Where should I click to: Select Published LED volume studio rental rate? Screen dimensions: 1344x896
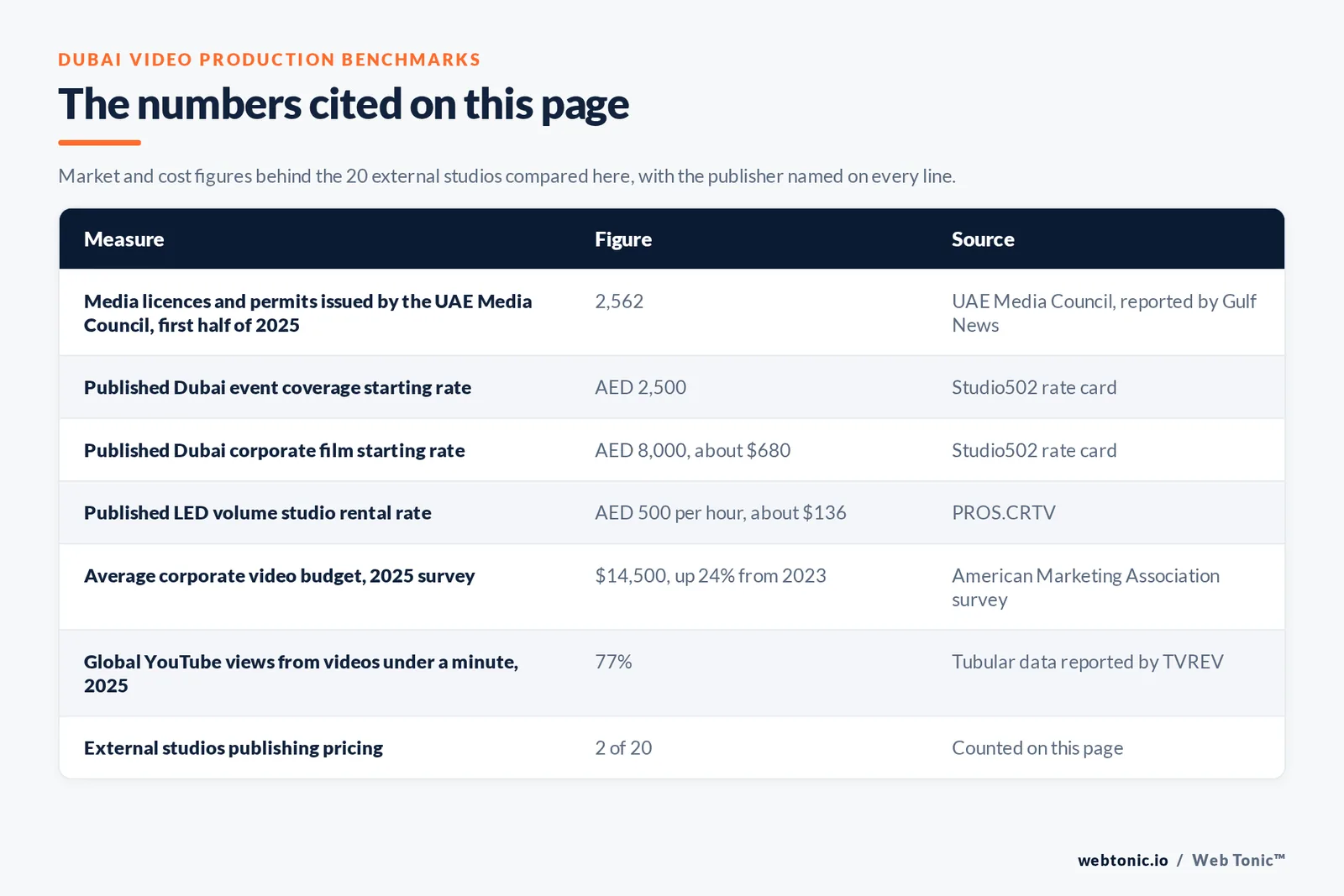coord(257,512)
